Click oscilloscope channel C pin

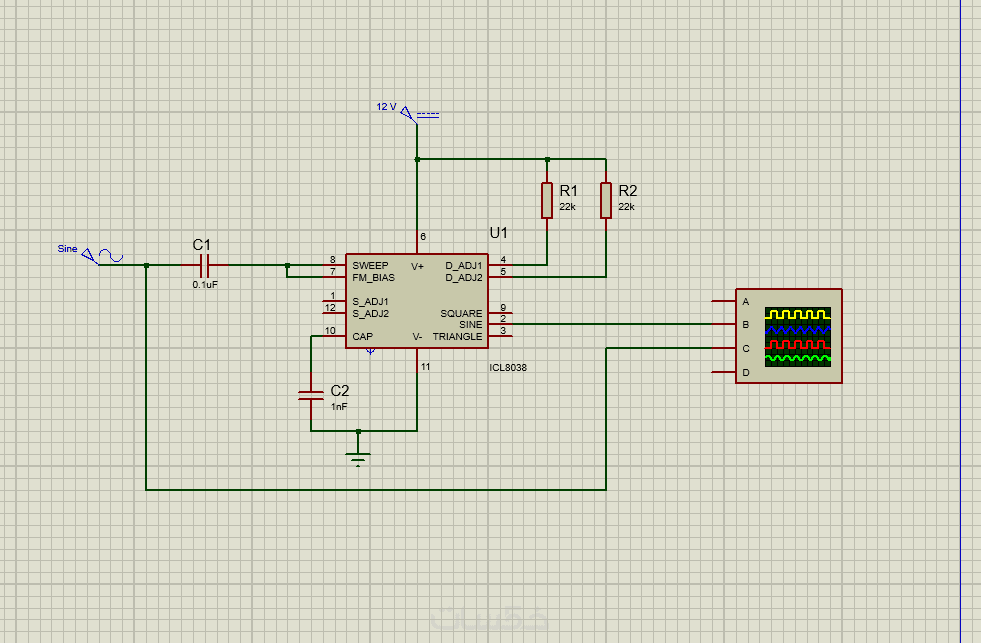(724, 348)
